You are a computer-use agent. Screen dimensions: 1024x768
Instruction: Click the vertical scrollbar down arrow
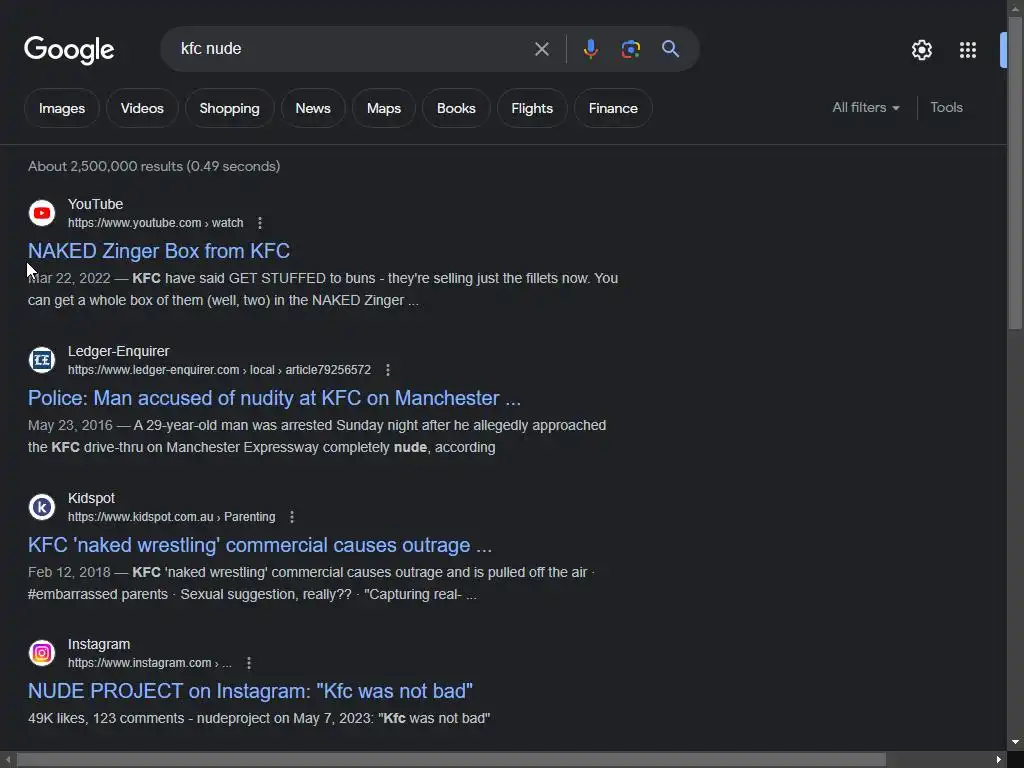1016,743
